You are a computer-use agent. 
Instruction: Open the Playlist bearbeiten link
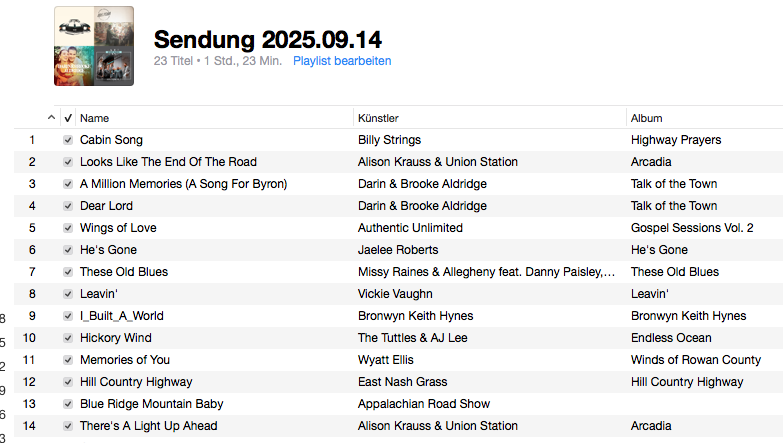[x=342, y=61]
